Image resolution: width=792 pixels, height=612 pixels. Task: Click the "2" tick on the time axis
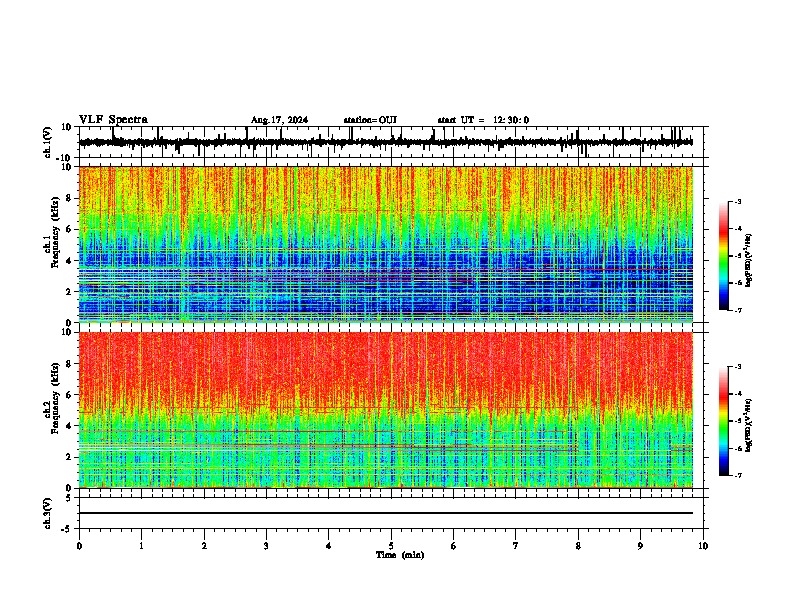[204, 546]
